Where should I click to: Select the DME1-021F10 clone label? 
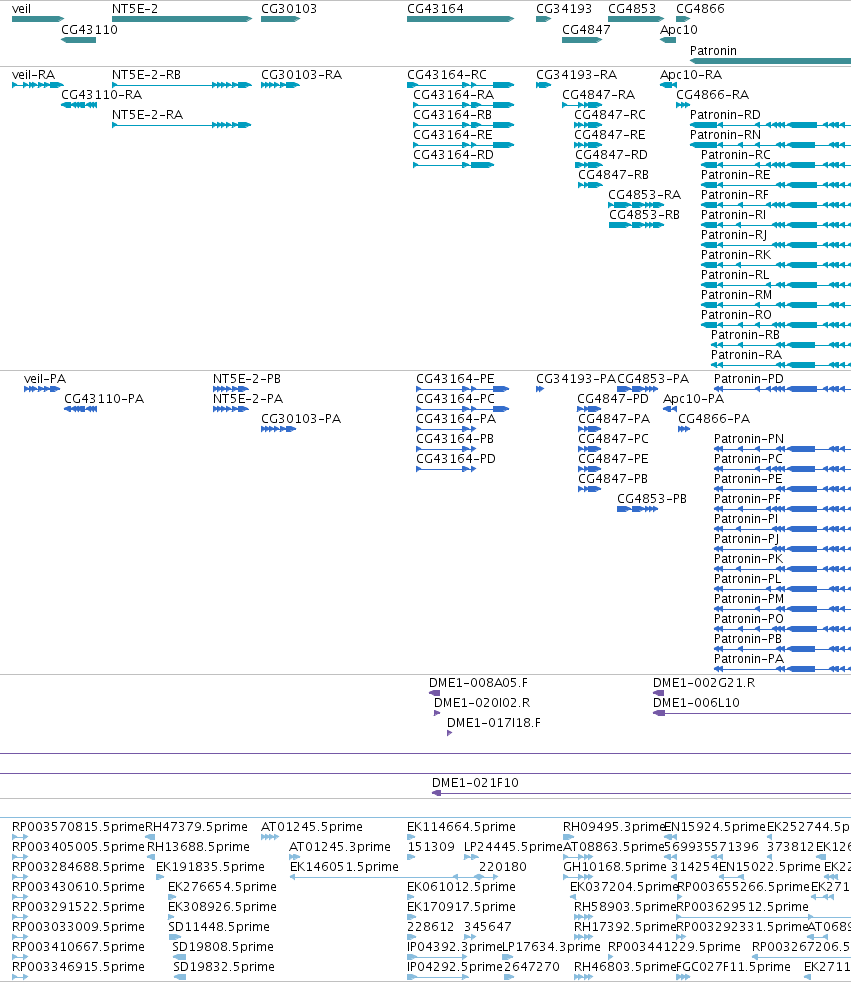coord(475,783)
